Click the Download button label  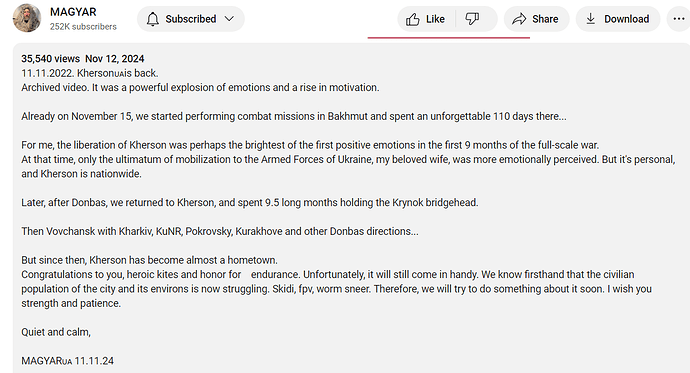(x=627, y=19)
